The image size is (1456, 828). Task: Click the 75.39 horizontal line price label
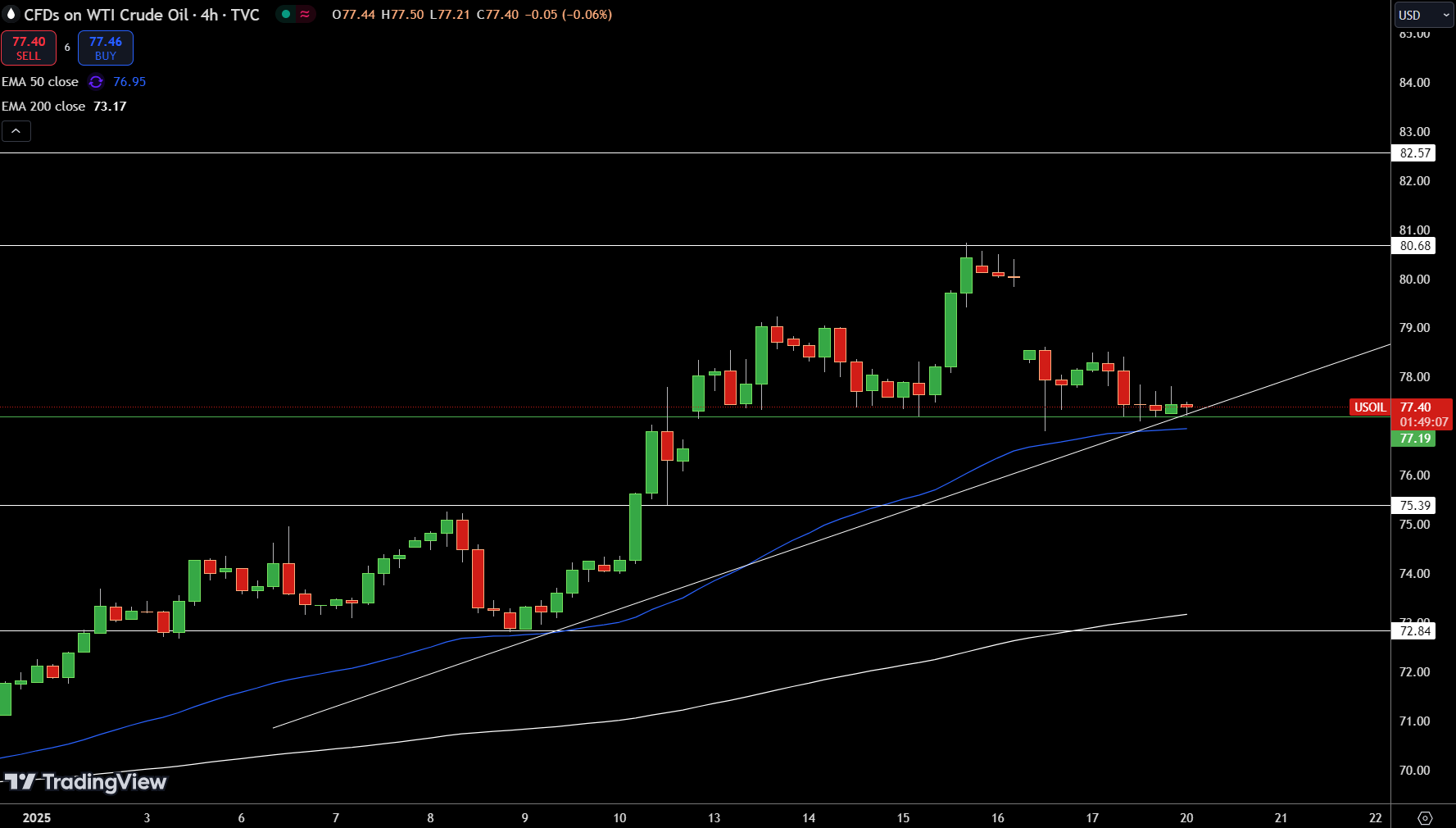tap(1414, 506)
